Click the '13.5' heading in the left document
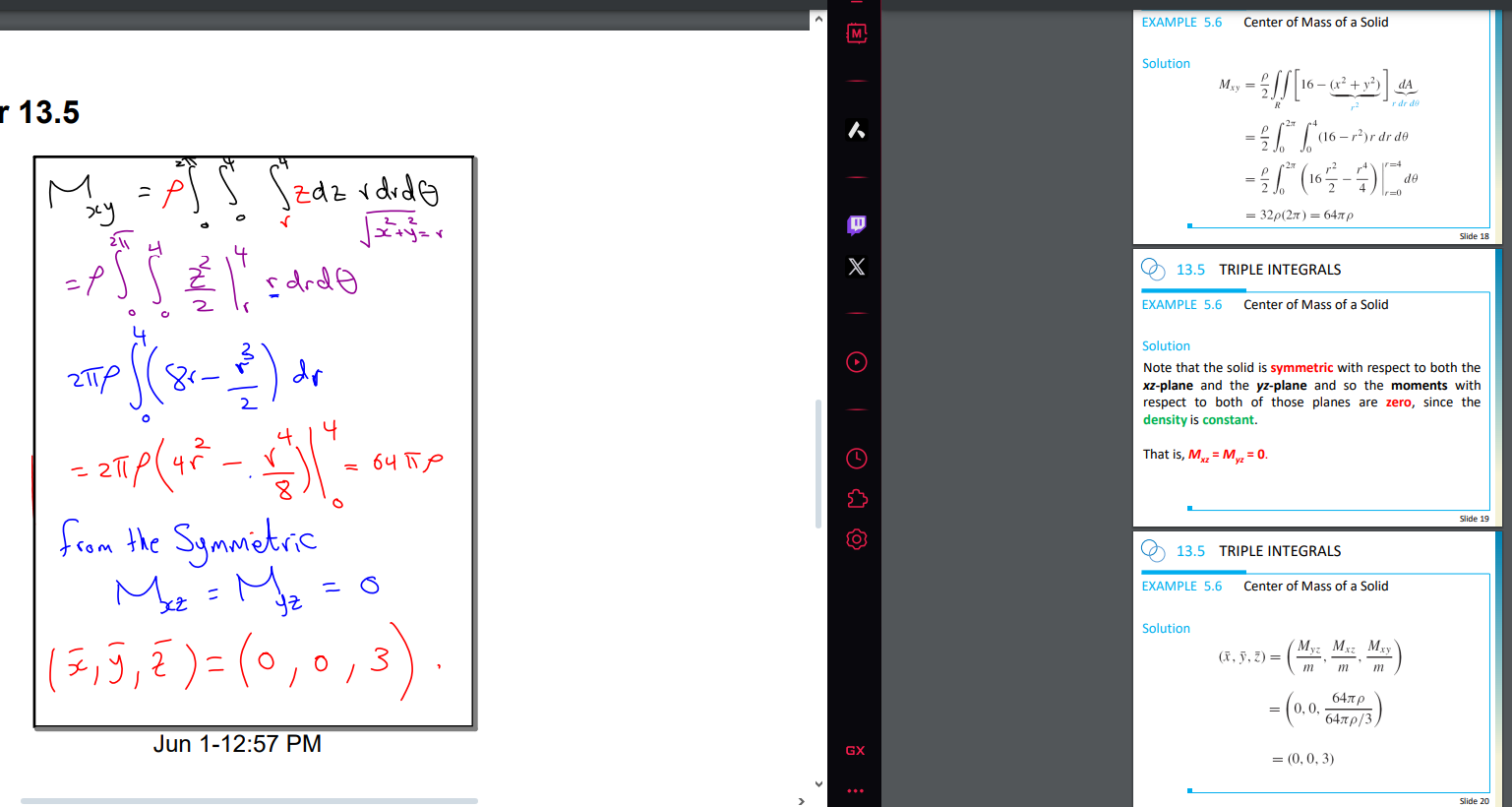This screenshot has width=1512, height=807. [x=48, y=112]
